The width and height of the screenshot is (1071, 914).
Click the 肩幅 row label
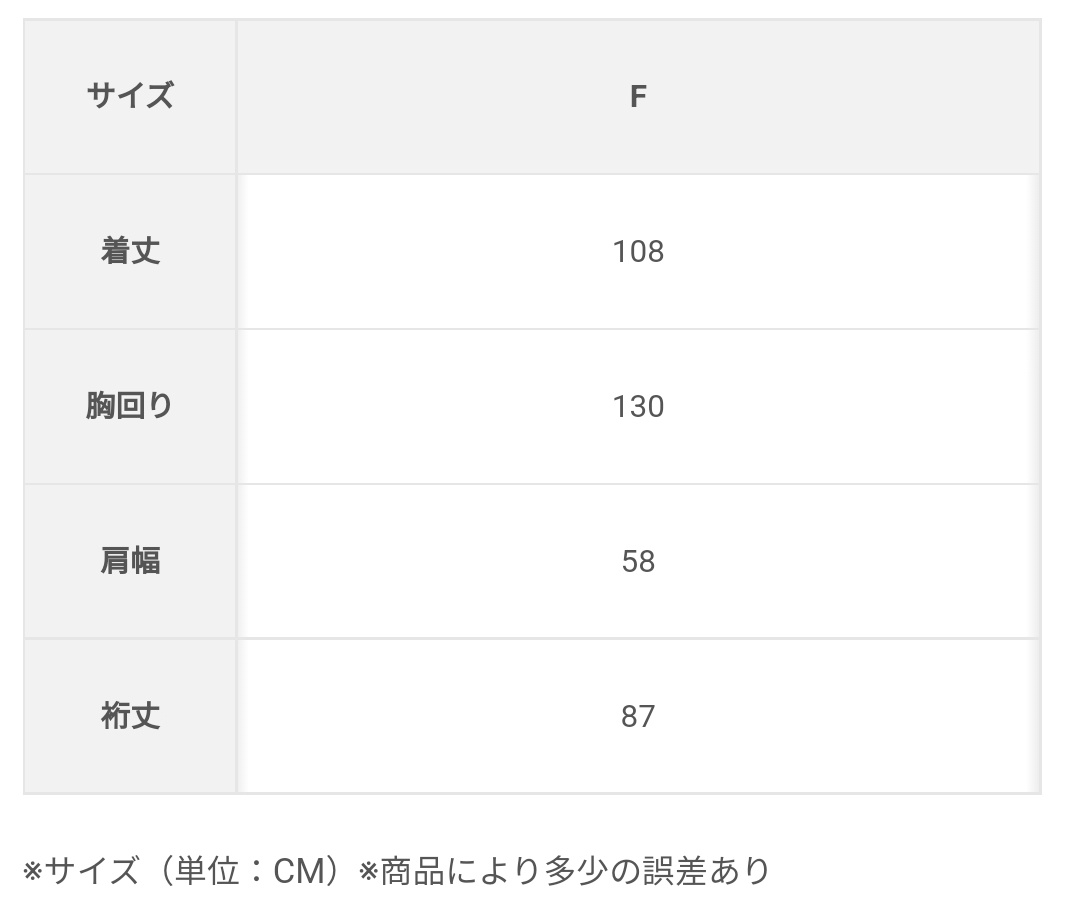click(x=130, y=561)
